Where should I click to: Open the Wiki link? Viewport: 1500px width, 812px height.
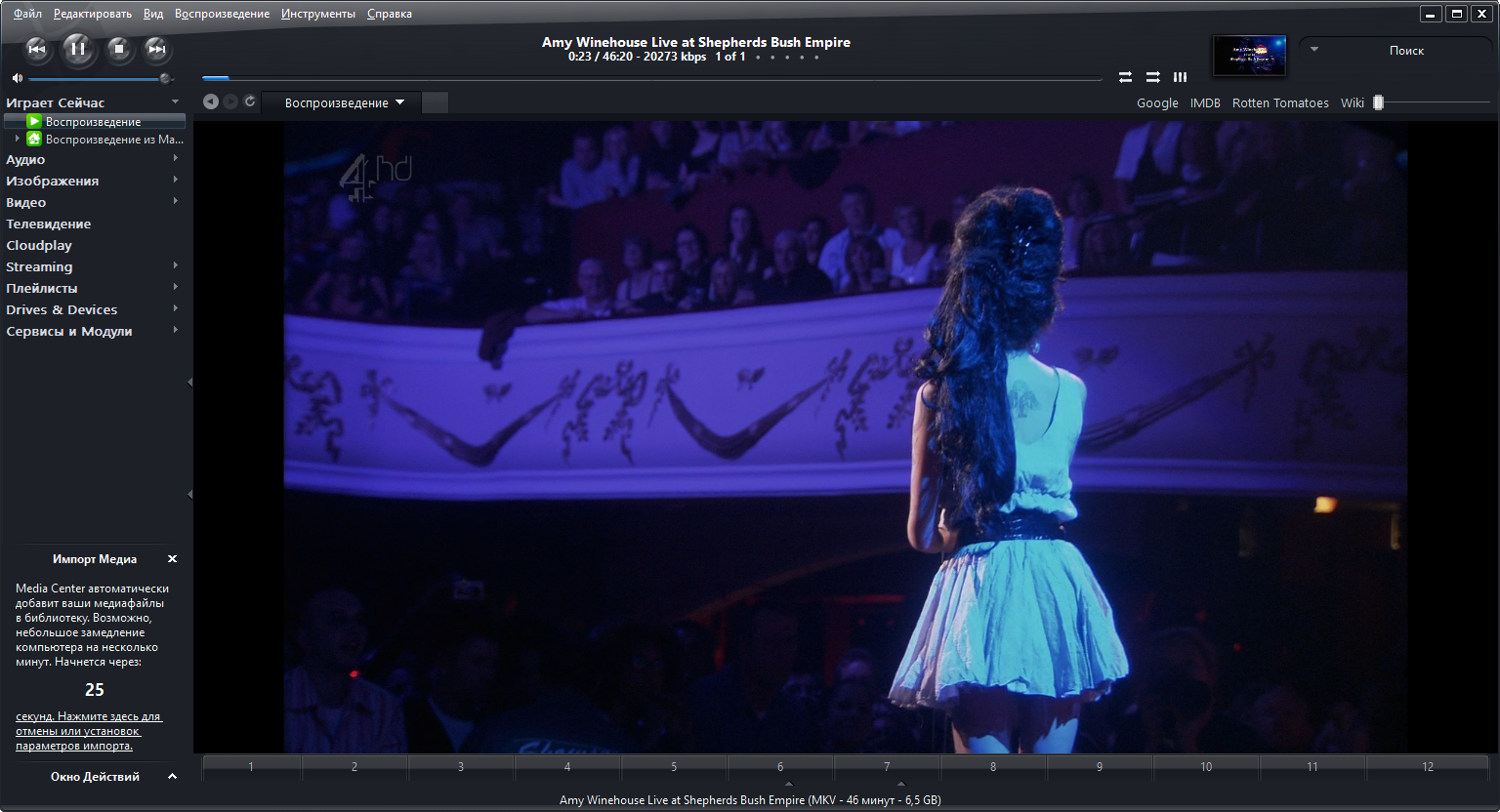pos(1353,102)
